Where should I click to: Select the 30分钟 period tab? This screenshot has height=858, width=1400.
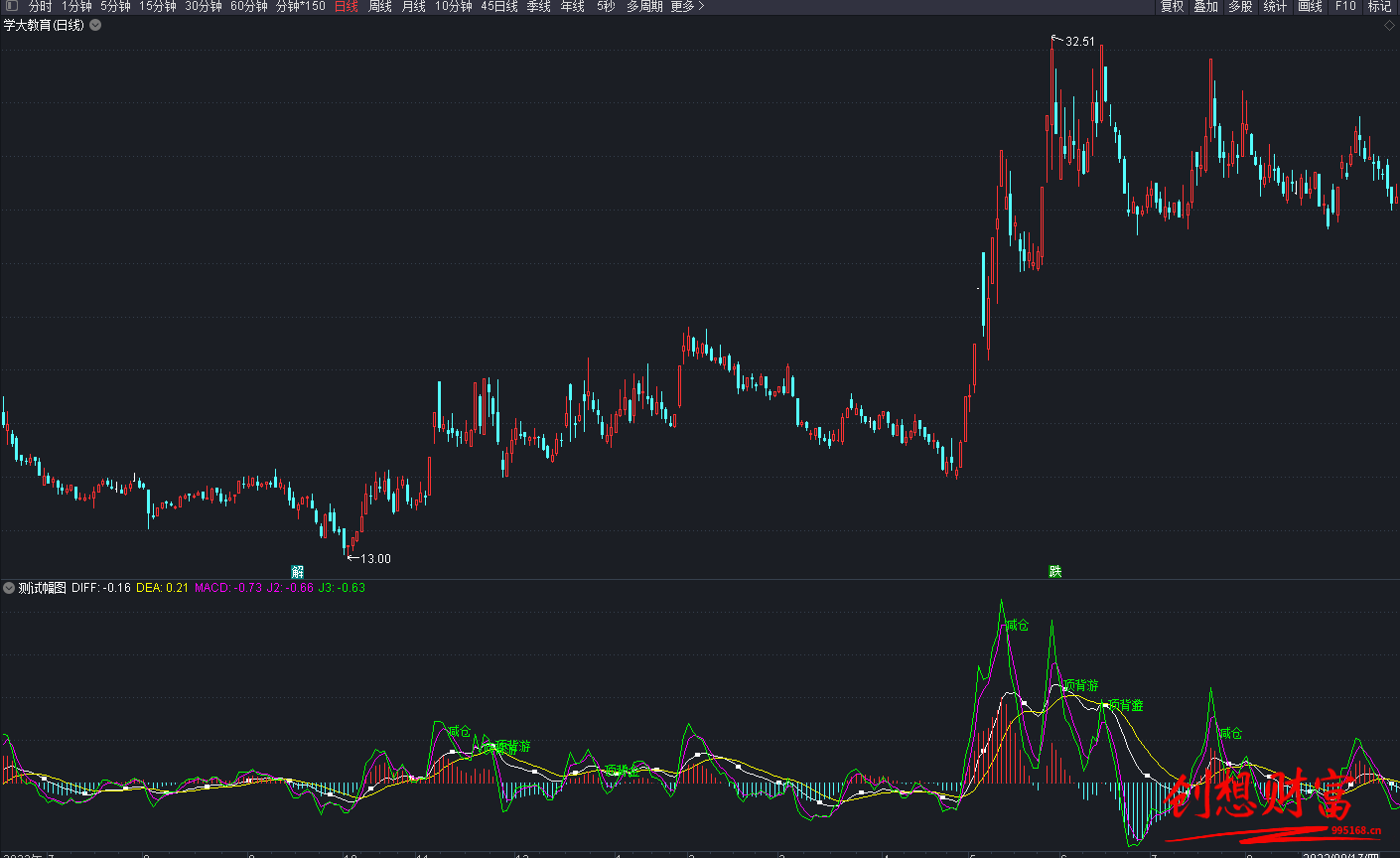(x=203, y=6)
